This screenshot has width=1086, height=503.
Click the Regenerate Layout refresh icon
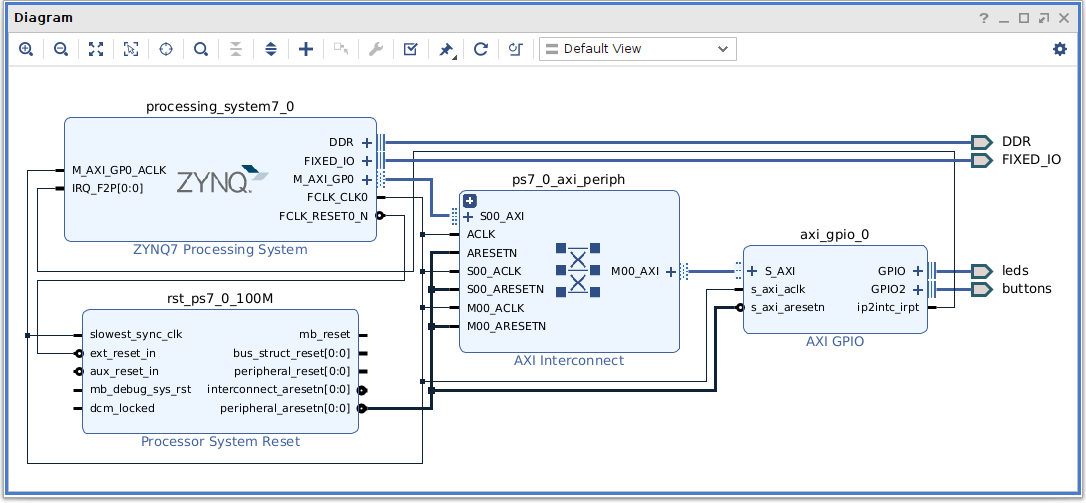[480, 49]
